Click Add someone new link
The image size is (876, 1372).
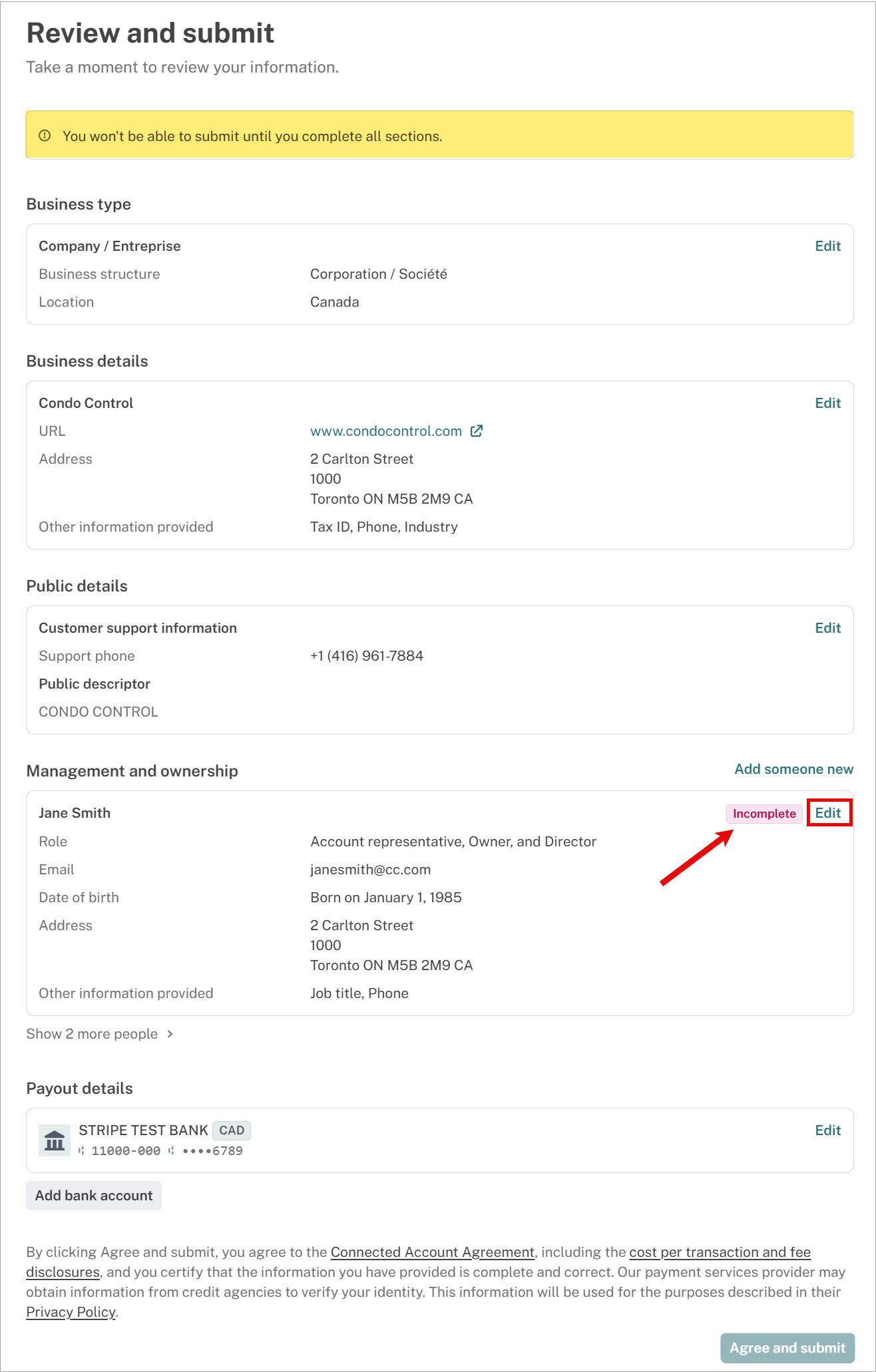(793, 769)
